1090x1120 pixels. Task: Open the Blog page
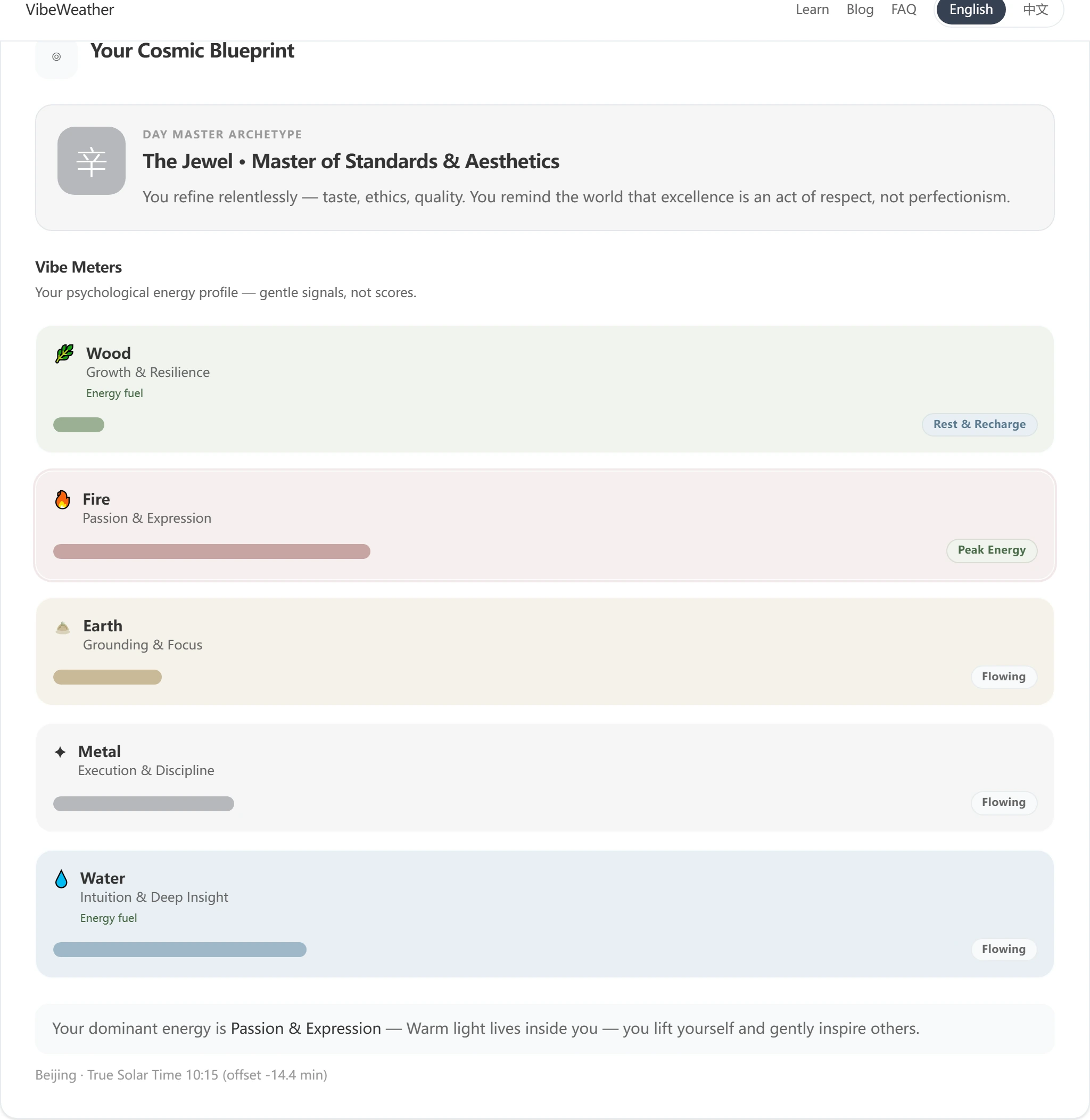[860, 10]
